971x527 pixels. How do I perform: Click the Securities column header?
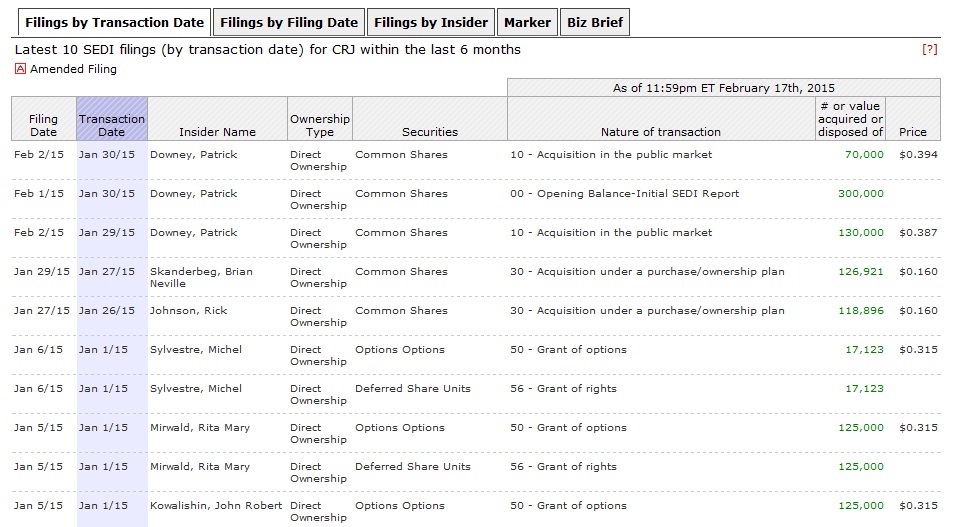coord(430,132)
